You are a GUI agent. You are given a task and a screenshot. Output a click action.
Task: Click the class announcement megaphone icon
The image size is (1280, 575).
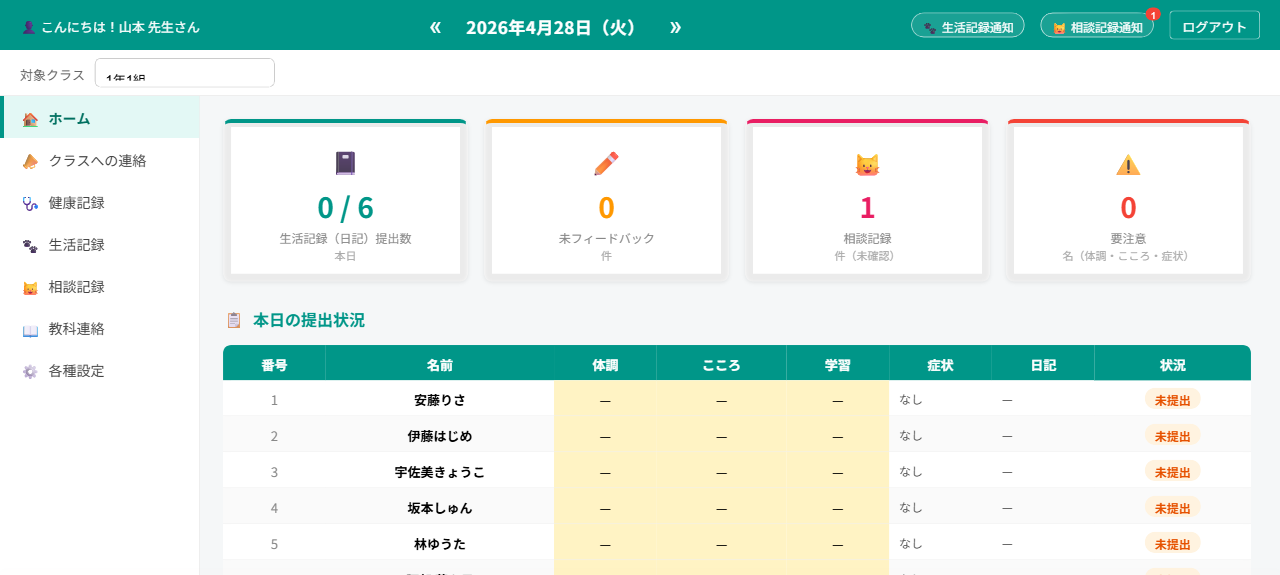click(30, 161)
